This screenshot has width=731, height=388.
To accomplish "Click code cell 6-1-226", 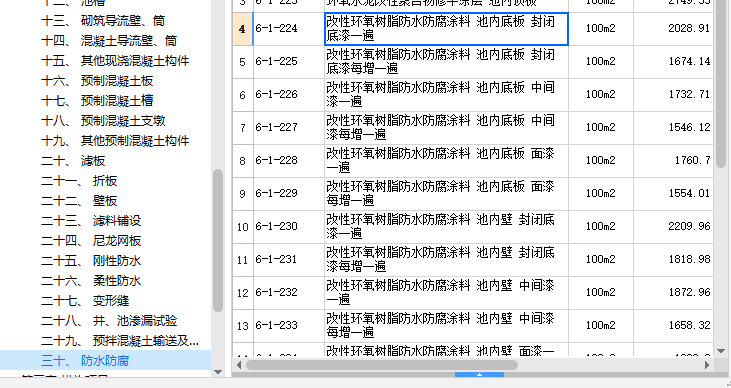I will tap(289, 95).
